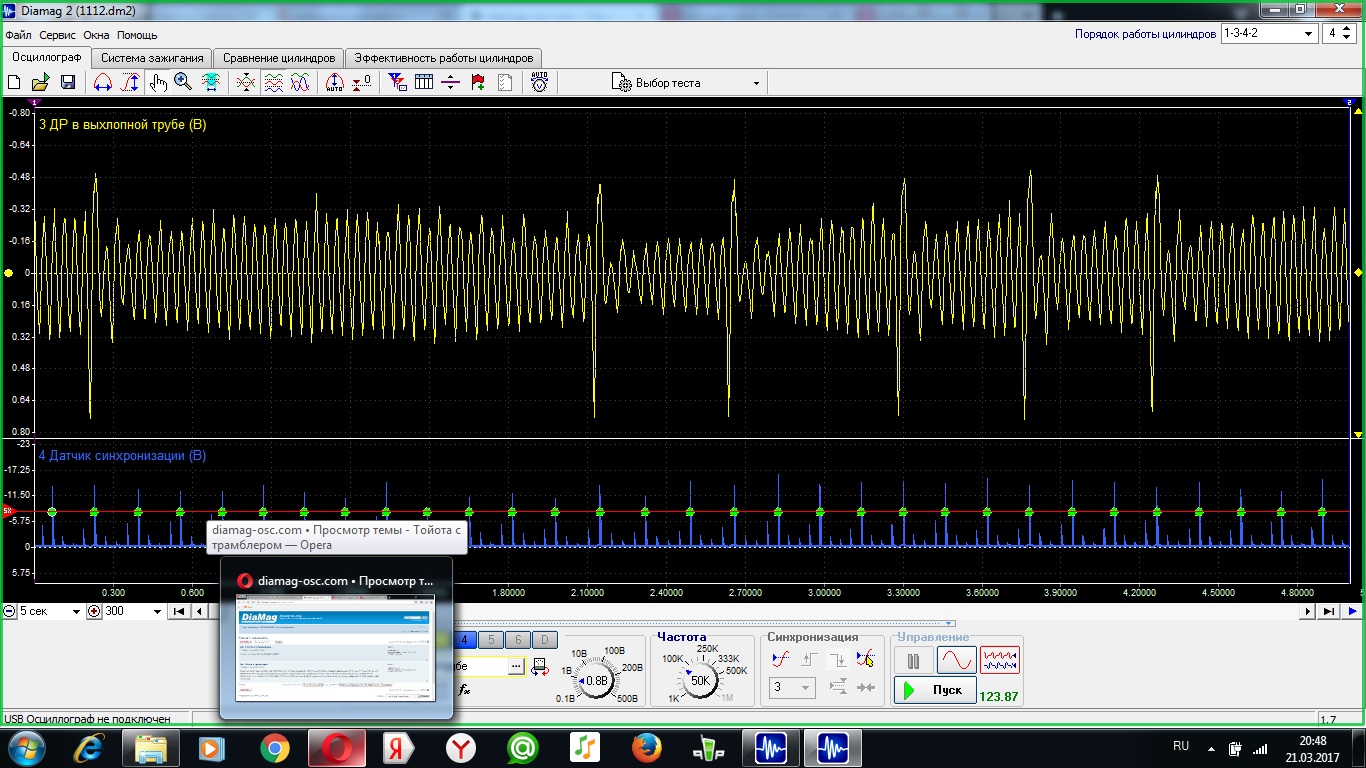1366x768 pixels.
Task: Click the minus zoom out time icon
Action: coord(9,611)
